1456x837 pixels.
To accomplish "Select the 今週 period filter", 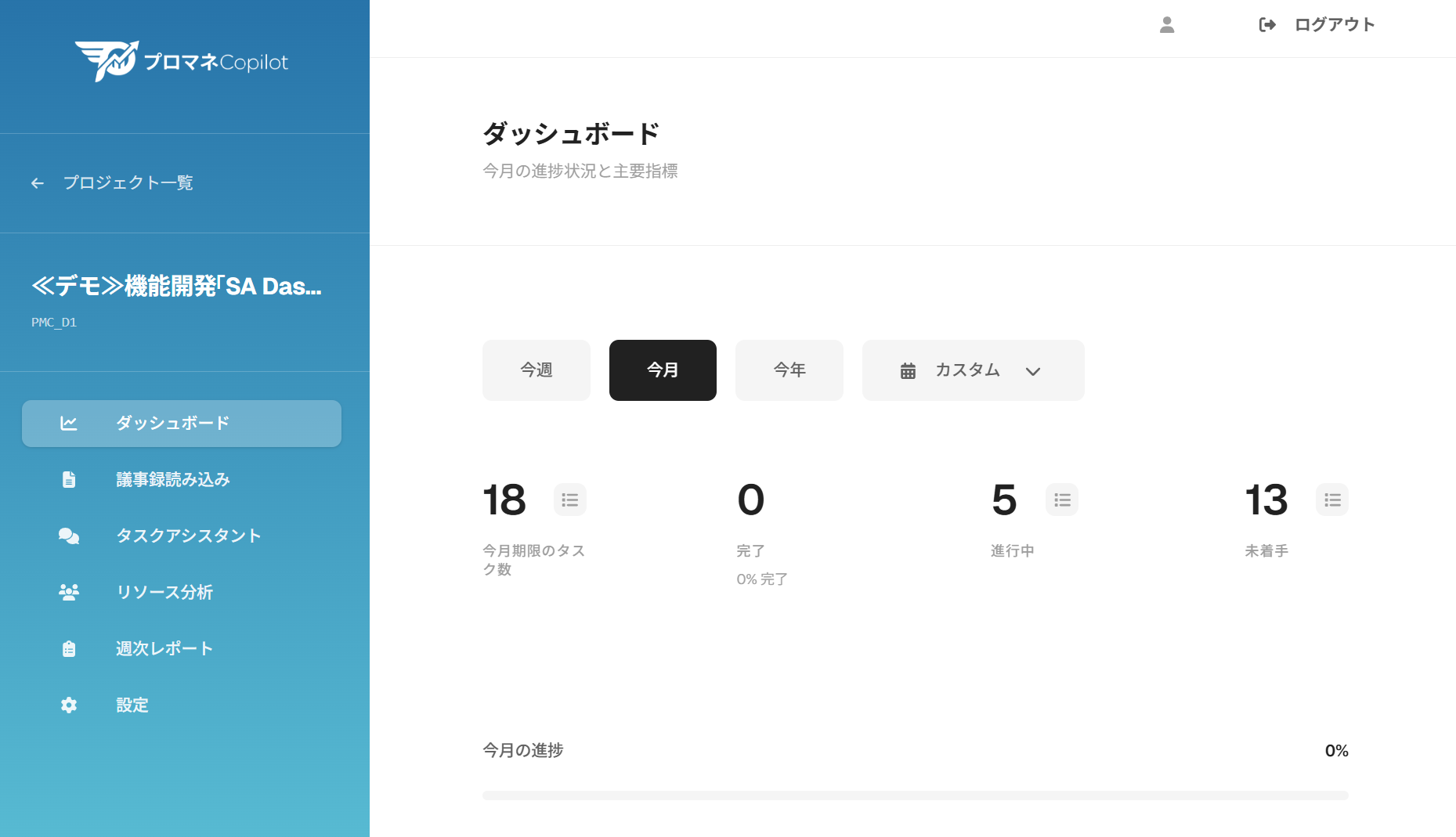I will (536, 370).
